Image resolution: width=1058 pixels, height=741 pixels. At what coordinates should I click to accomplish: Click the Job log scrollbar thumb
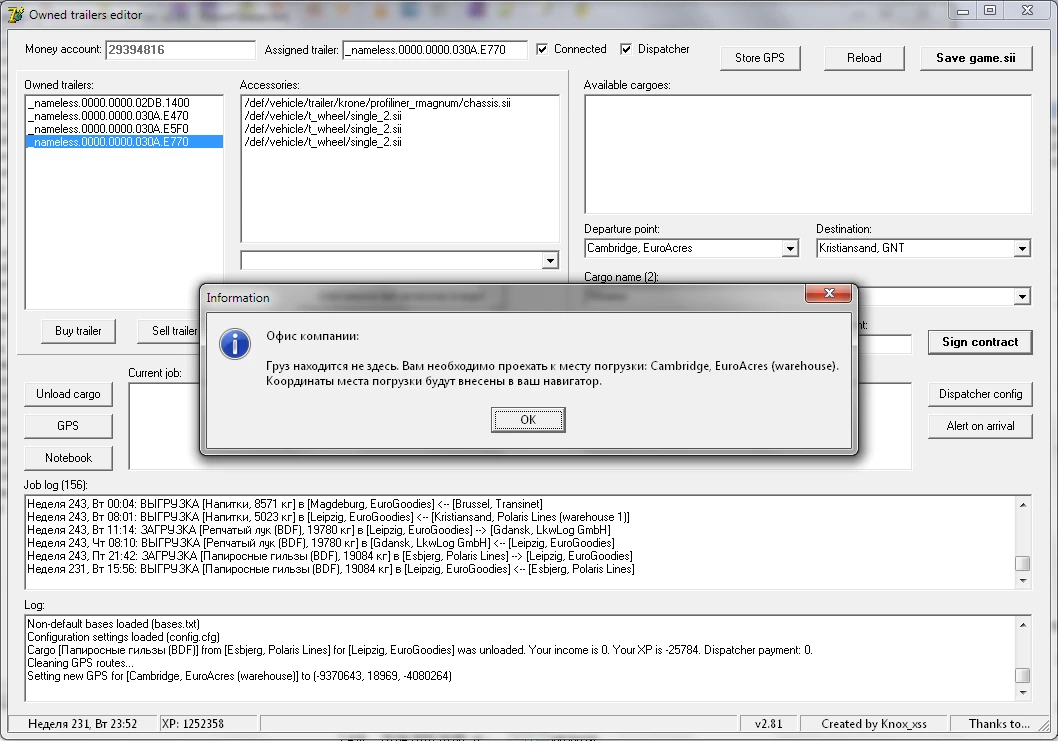[1023, 563]
